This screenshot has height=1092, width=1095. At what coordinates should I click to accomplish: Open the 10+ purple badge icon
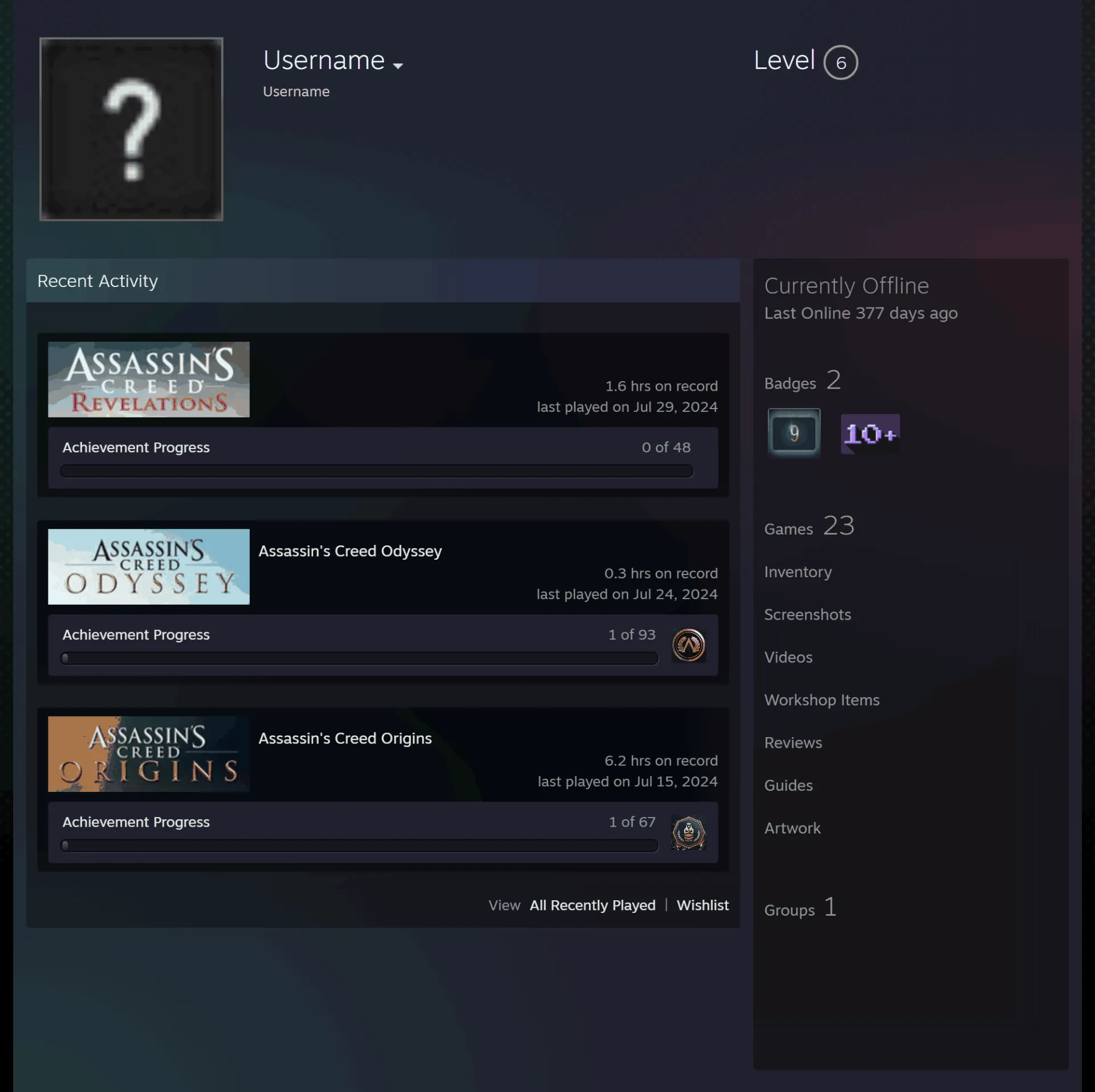coord(870,434)
